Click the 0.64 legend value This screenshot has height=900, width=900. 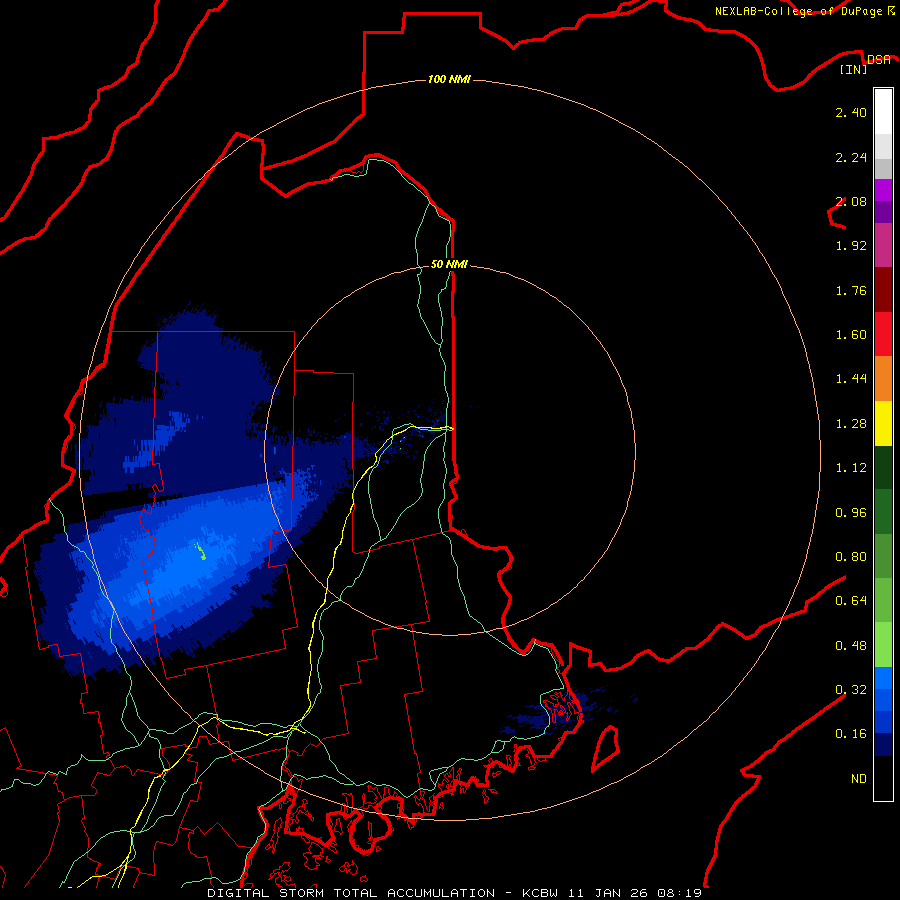pyautogui.click(x=851, y=601)
